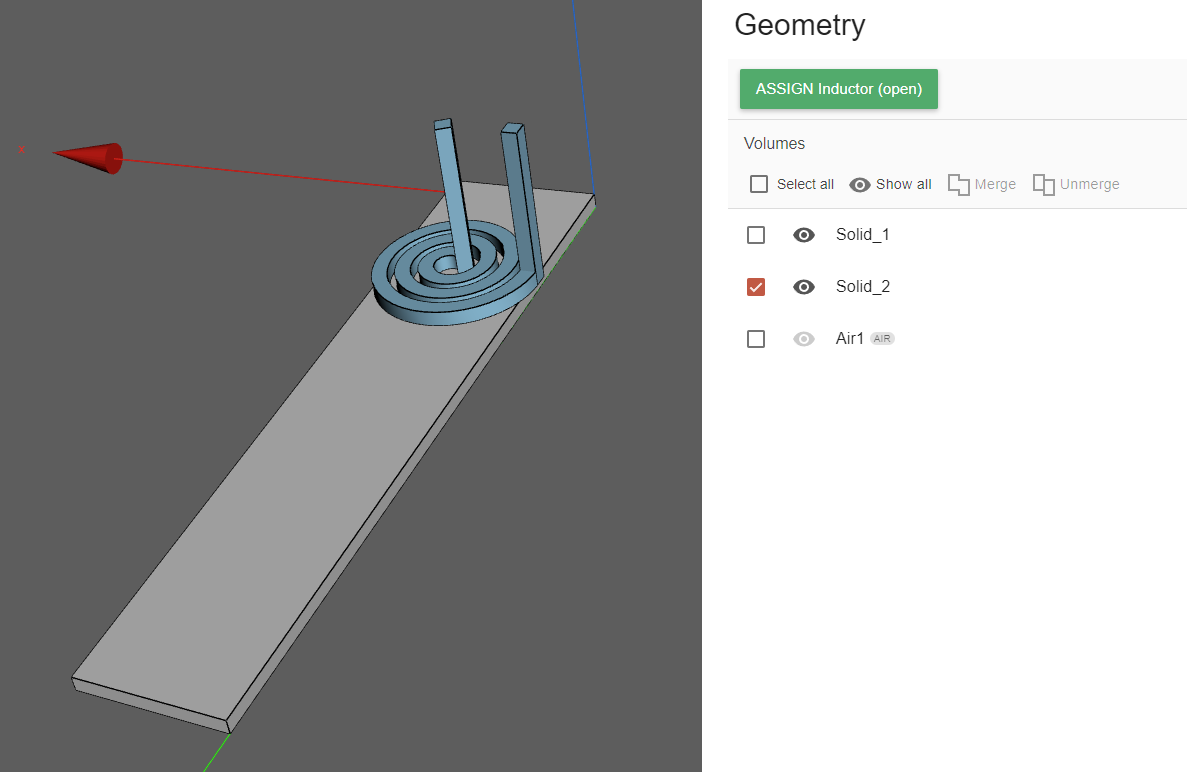The height and width of the screenshot is (772, 1187).
Task: Click the AIR badge beside Air1
Action: tap(882, 339)
